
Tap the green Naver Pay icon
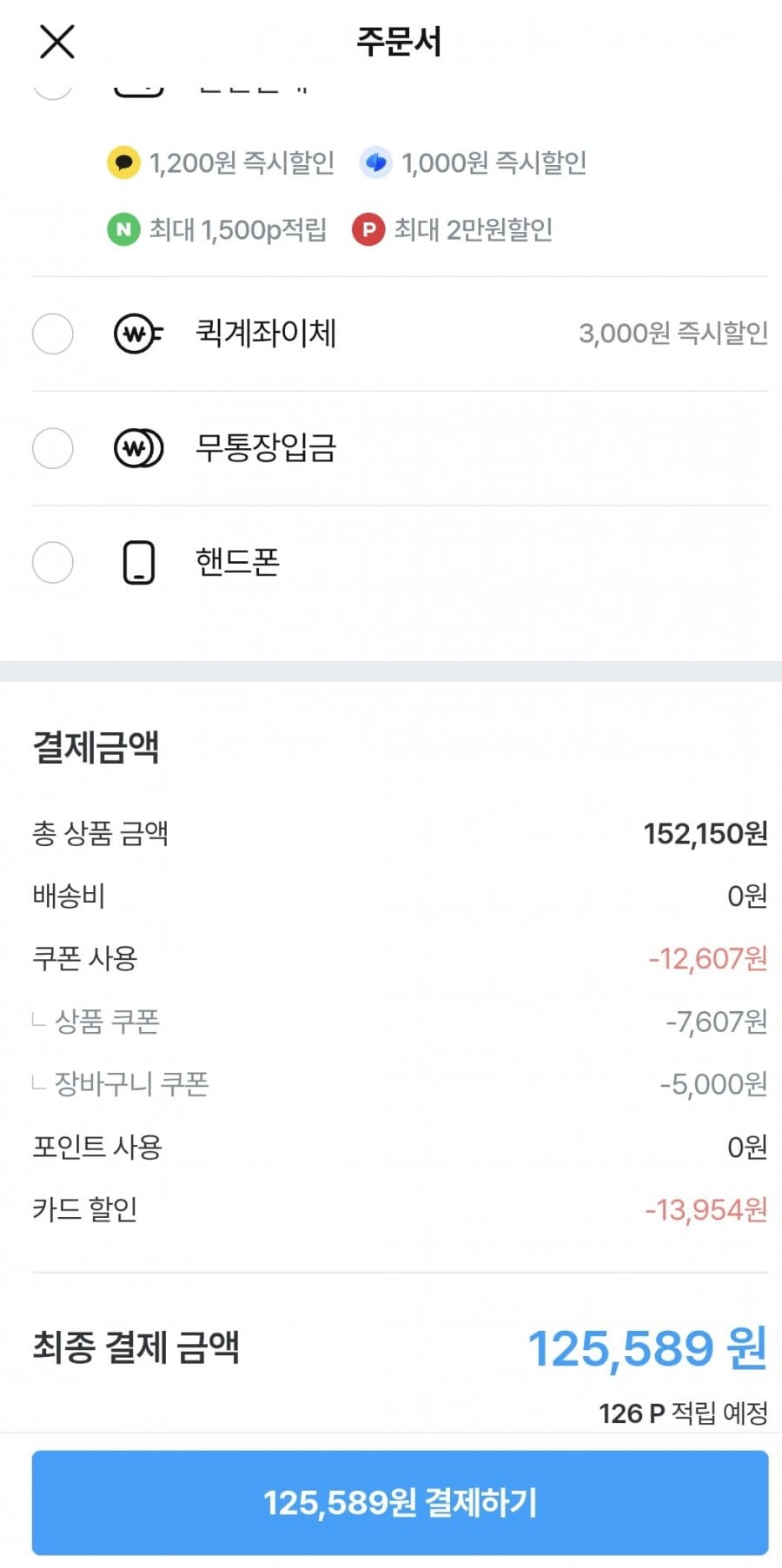point(123,229)
